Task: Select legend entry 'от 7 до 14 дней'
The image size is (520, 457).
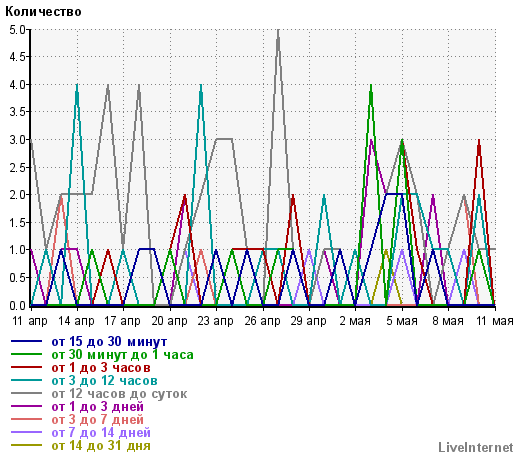Action: coord(101,433)
